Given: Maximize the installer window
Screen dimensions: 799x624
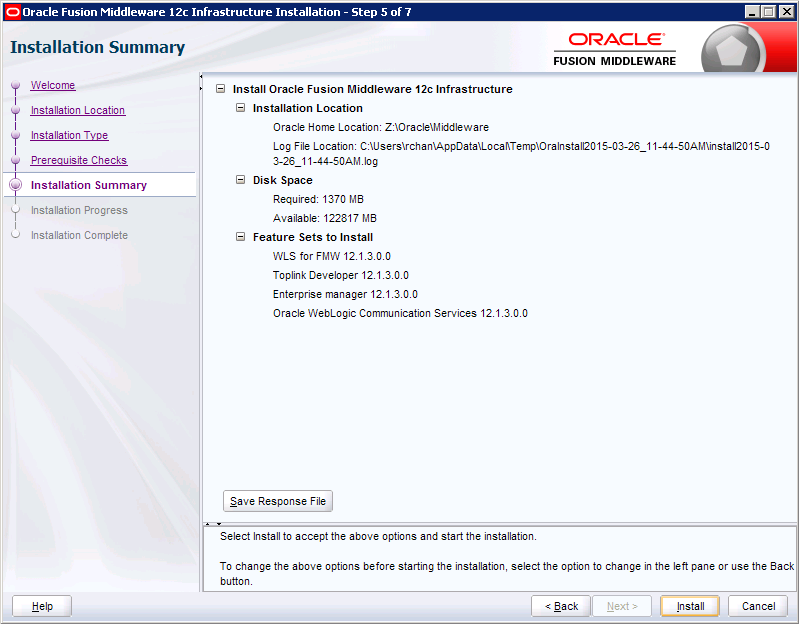Looking at the screenshot, I should (769, 12).
